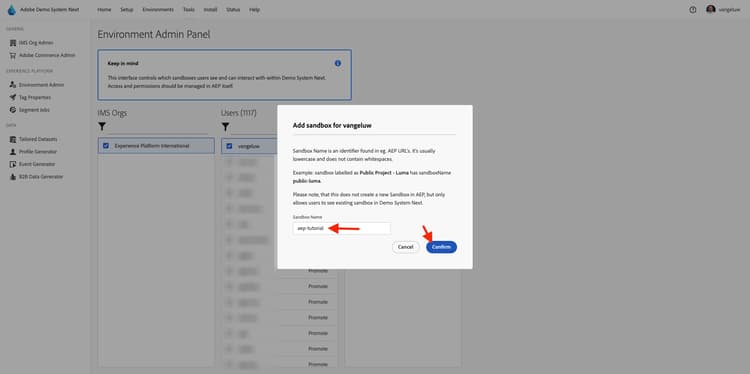Cancel the Add sandbox dialog
This screenshot has width=750, height=374.
pyautogui.click(x=406, y=247)
